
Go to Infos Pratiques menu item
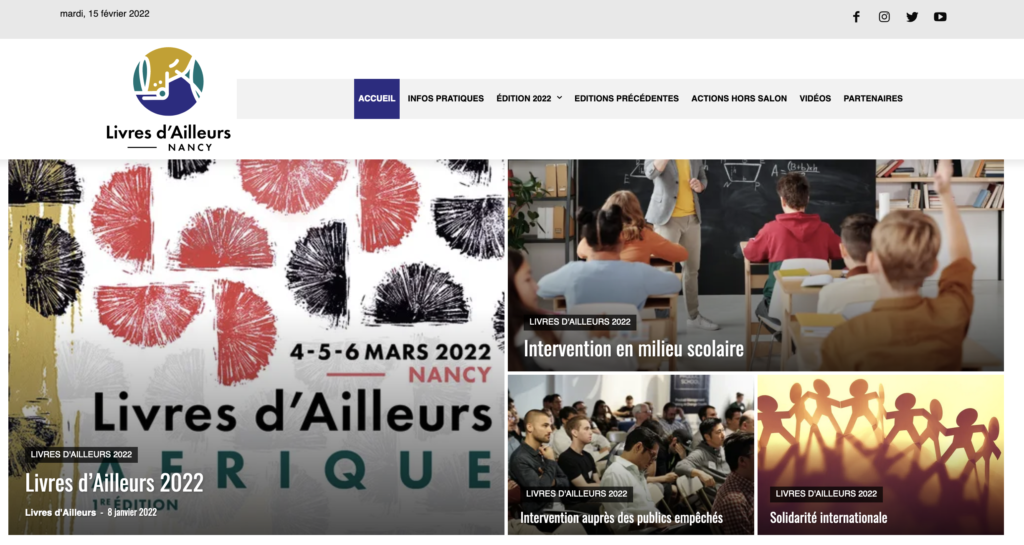pyautogui.click(x=446, y=99)
